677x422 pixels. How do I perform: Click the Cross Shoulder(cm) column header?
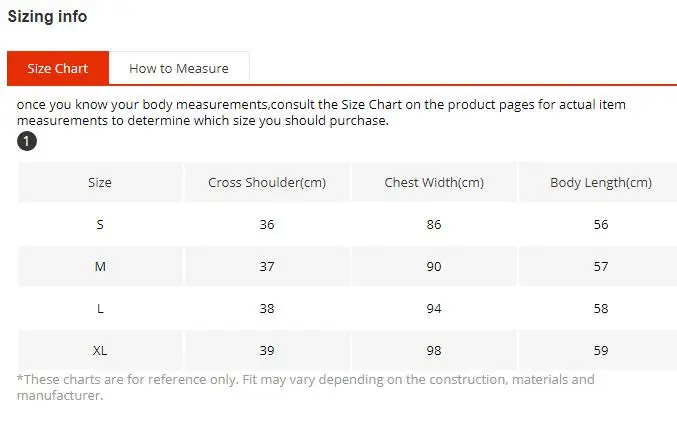[267, 182]
